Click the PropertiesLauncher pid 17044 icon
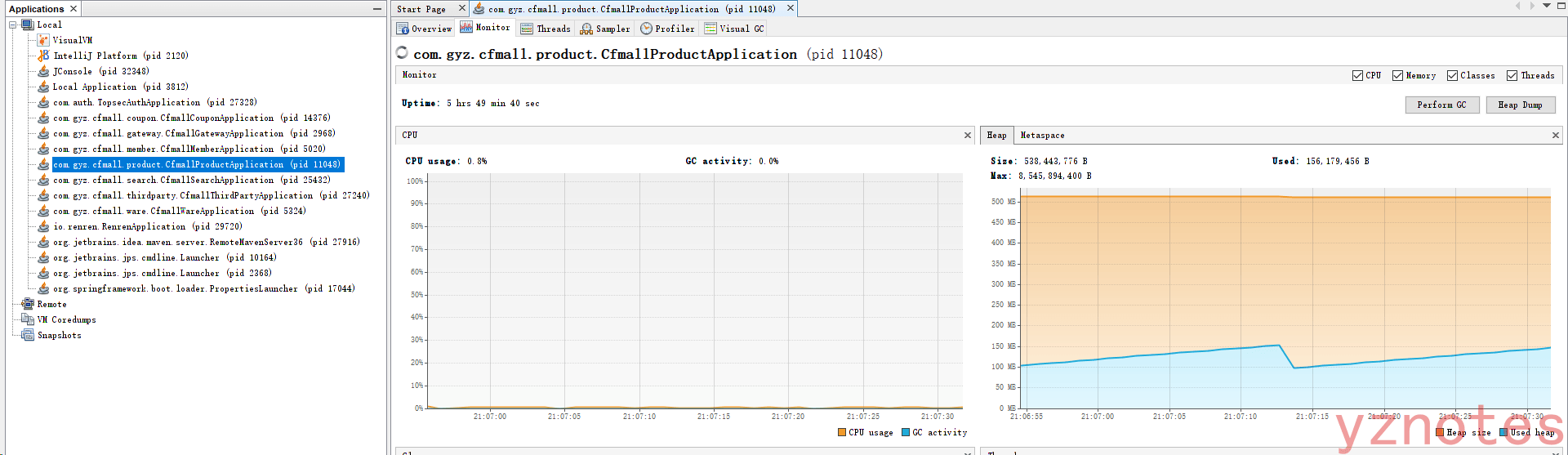The image size is (1568, 455). click(x=43, y=288)
